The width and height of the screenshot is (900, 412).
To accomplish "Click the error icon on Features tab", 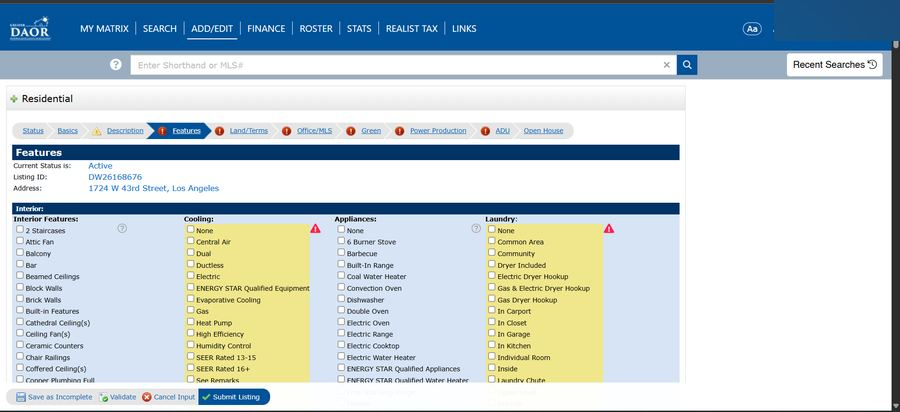I will point(162,131).
